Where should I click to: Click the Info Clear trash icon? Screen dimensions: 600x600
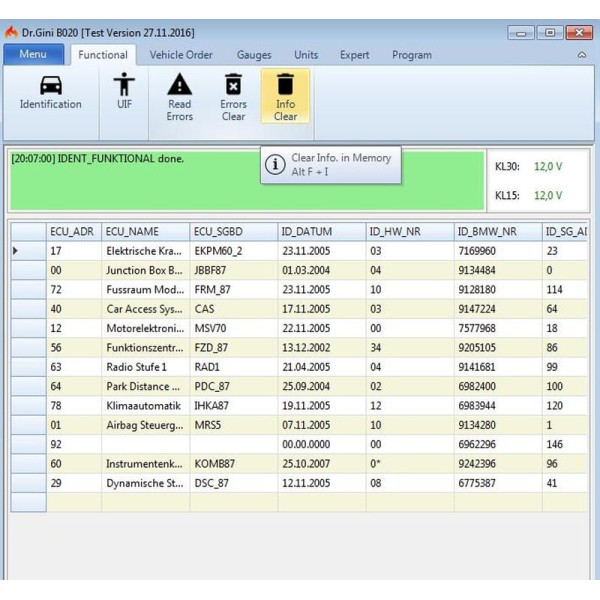[x=285, y=84]
